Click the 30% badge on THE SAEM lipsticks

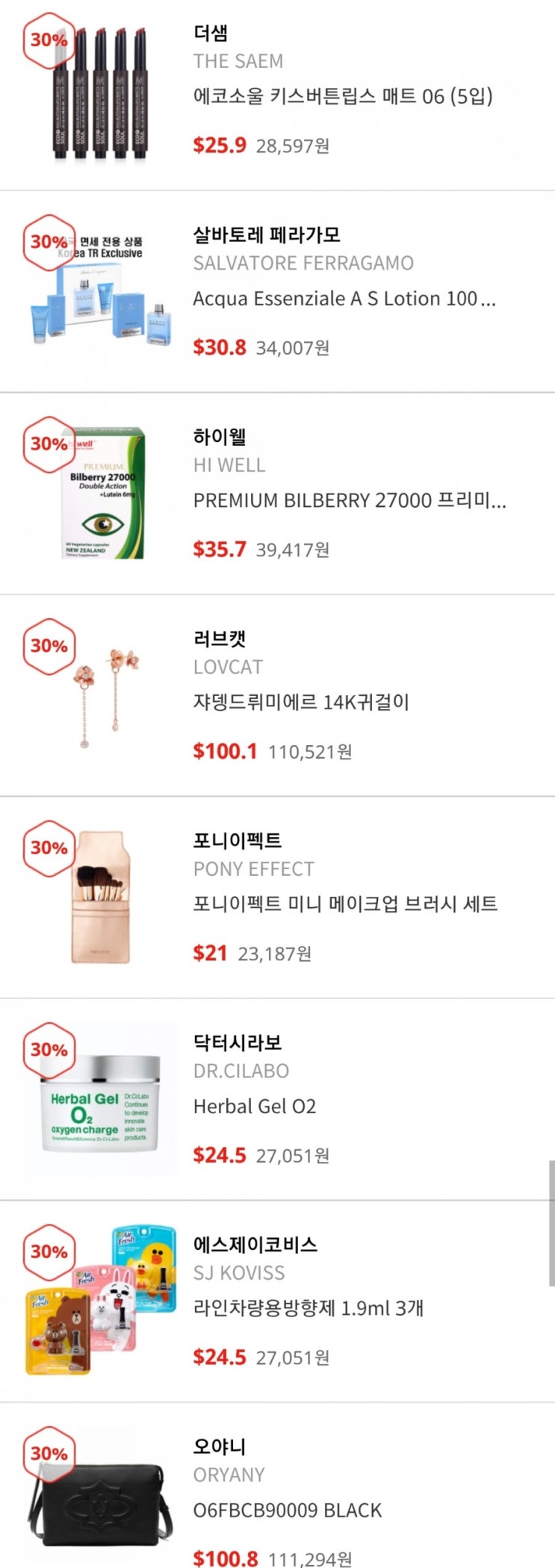click(x=49, y=39)
